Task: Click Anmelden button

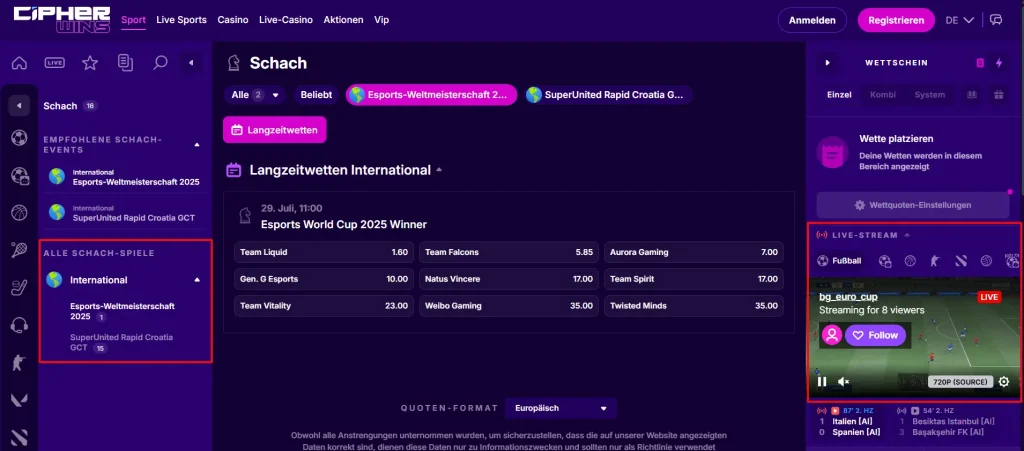Action: (x=812, y=20)
